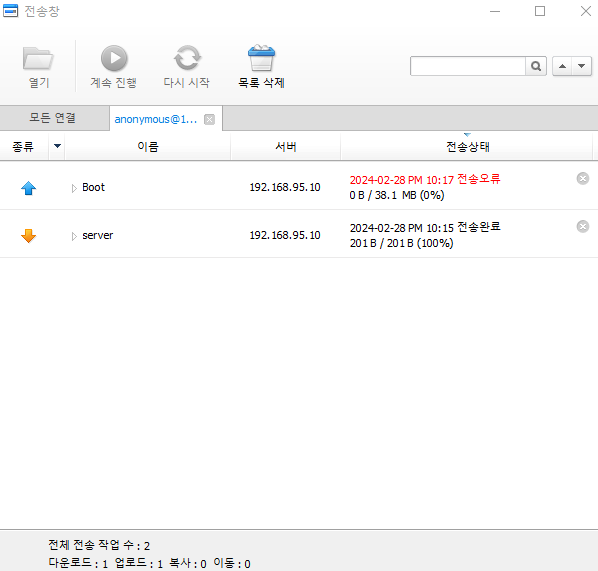This screenshot has width=598, height=571.
Task: Select the Boot item name
Action: [93, 187]
